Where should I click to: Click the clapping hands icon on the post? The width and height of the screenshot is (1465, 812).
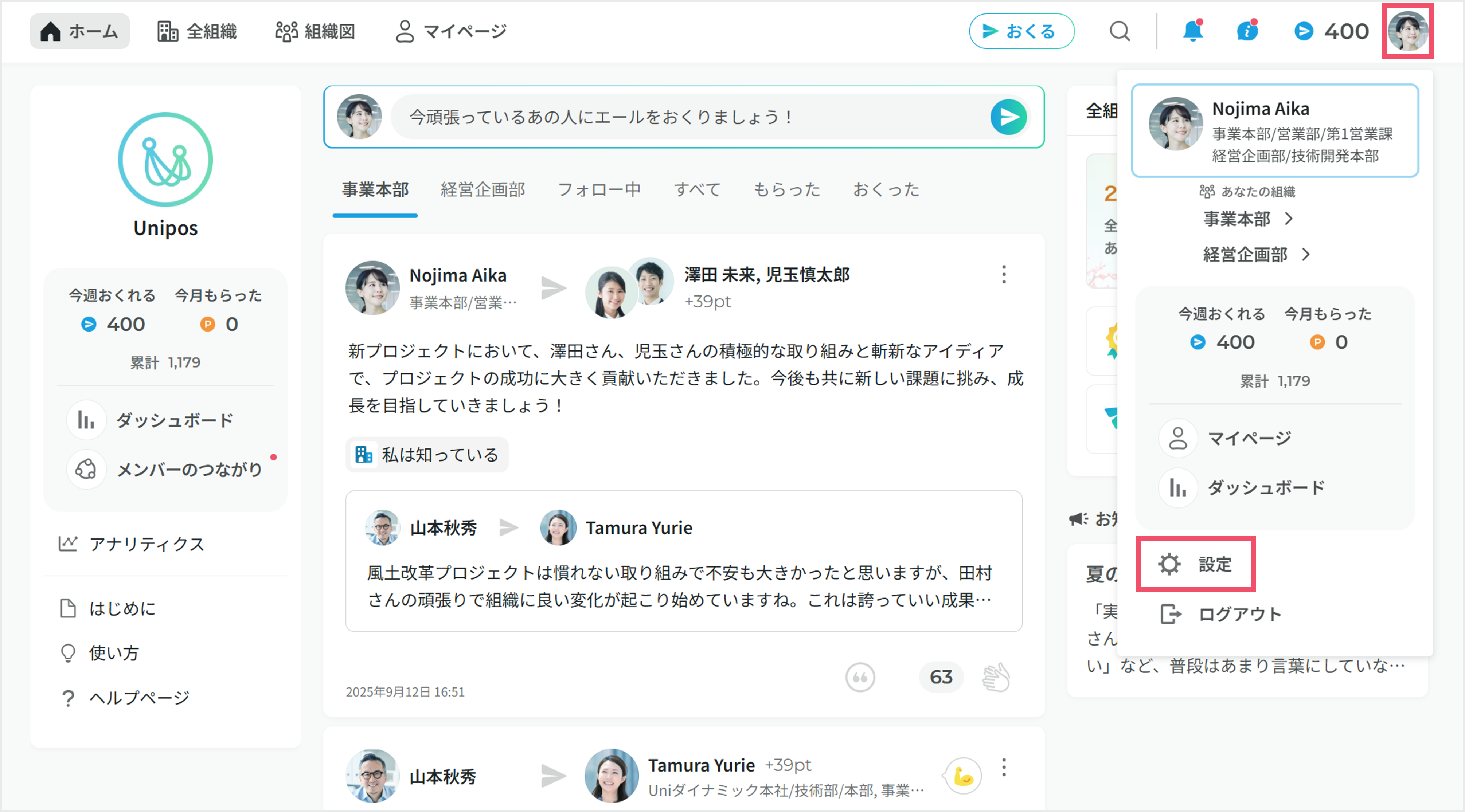(x=996, y=677)
